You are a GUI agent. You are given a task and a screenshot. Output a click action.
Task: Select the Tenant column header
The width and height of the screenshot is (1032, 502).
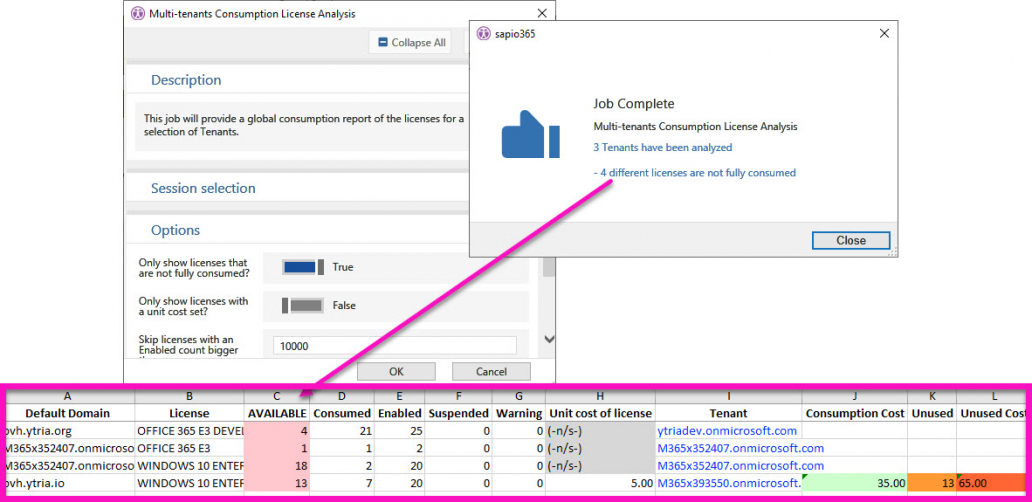729,413
